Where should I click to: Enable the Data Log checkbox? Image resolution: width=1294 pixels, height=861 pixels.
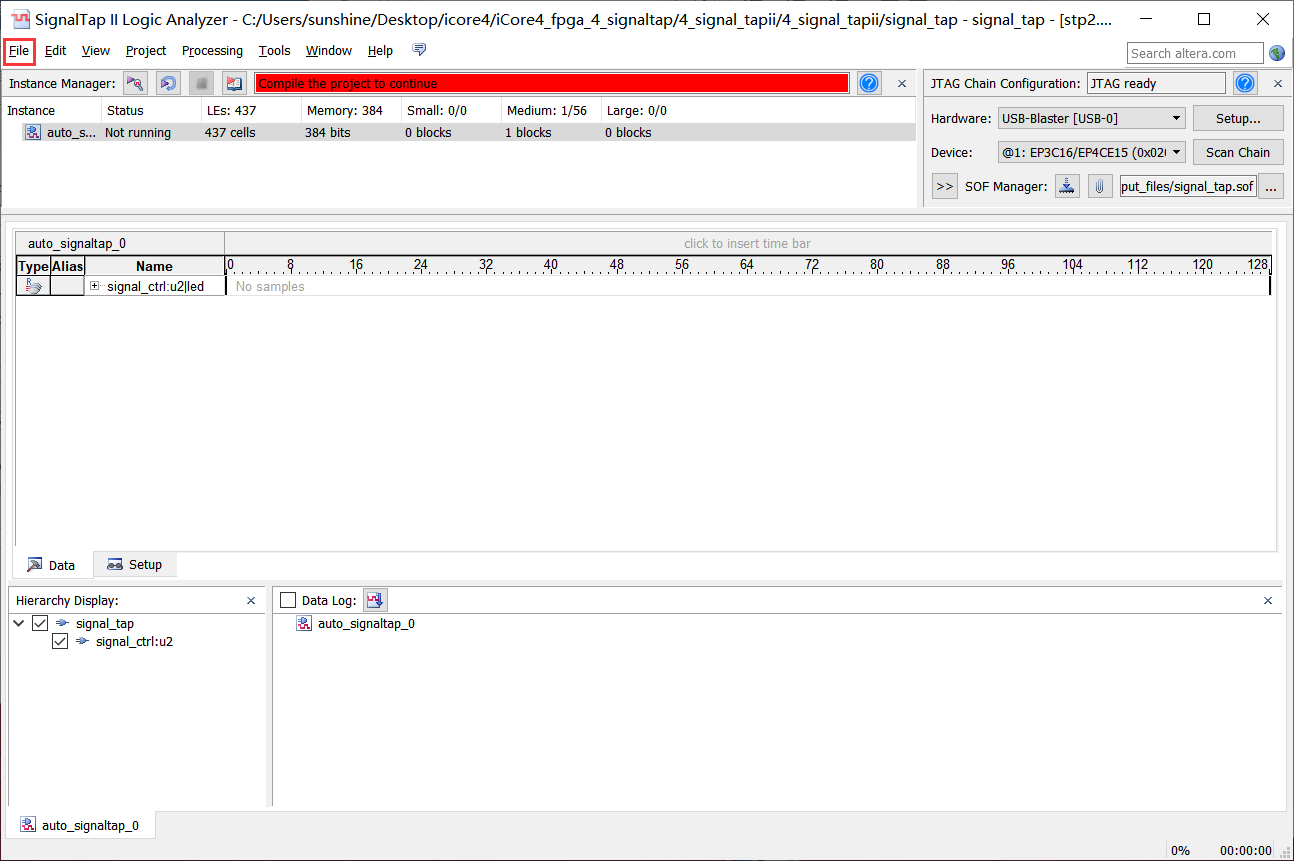tap(288, 600)
